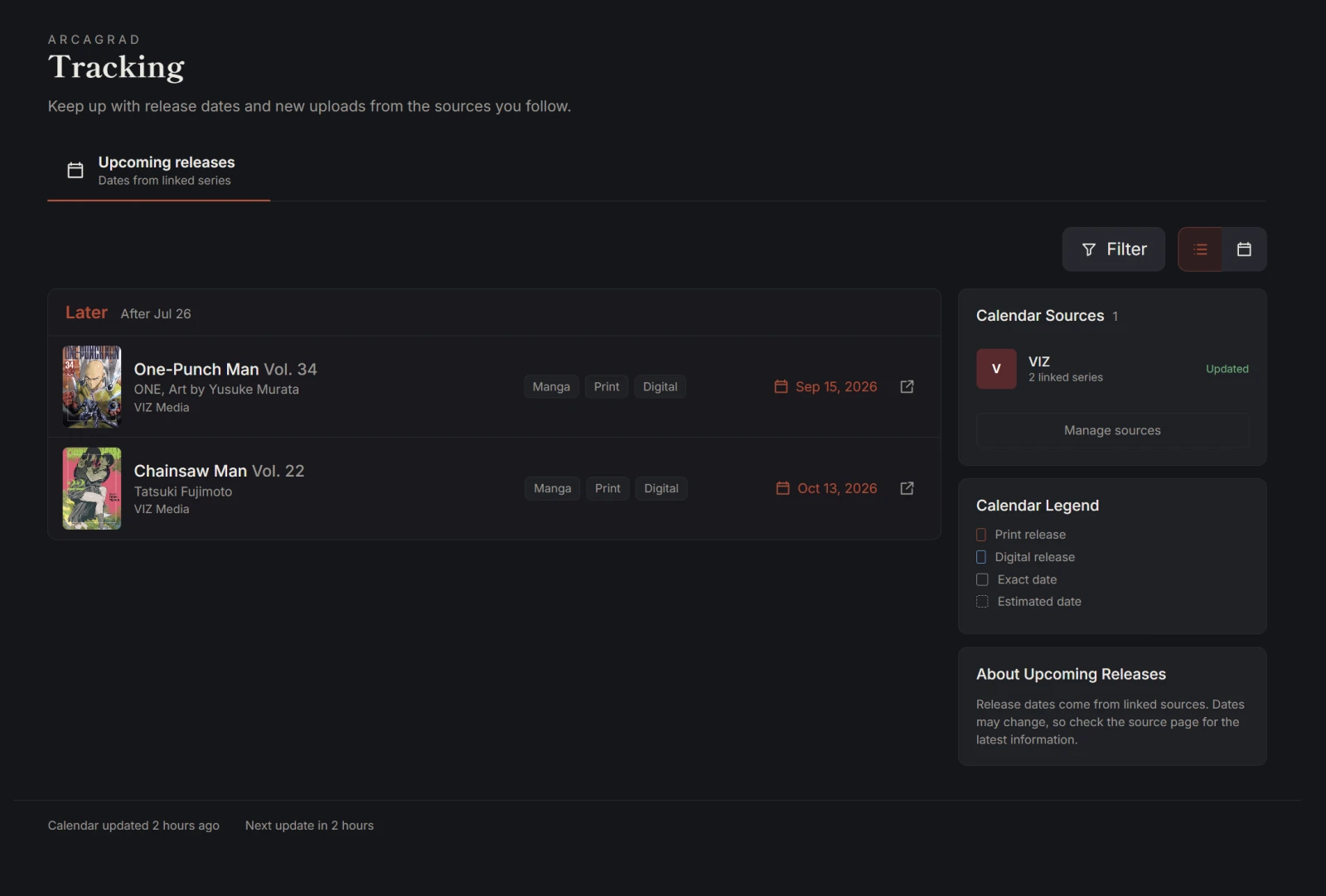Switch to list view icon

1200,249
